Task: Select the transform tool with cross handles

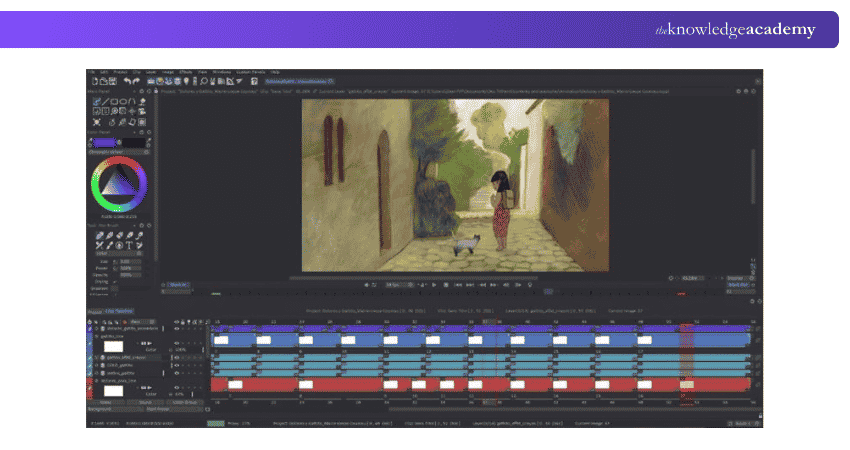Action: click(x=96, y=122)
